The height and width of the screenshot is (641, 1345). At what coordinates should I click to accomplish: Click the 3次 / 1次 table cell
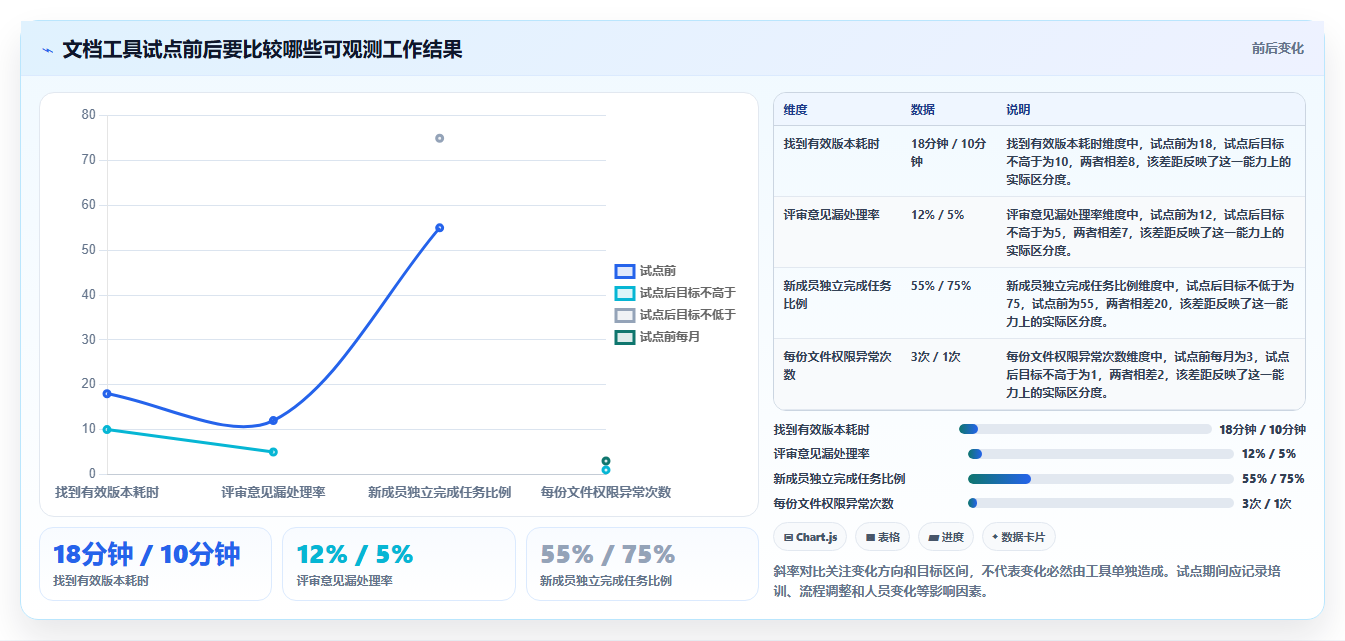coord(936,357)
